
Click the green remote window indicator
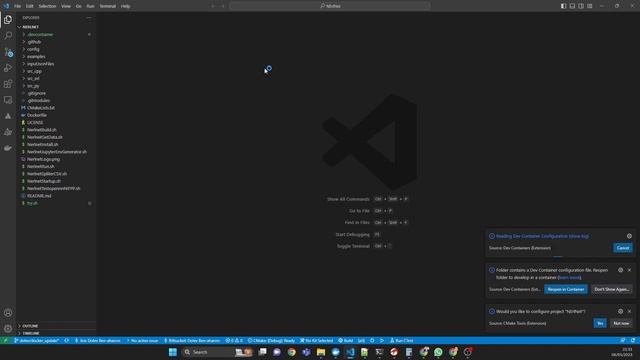5,340
